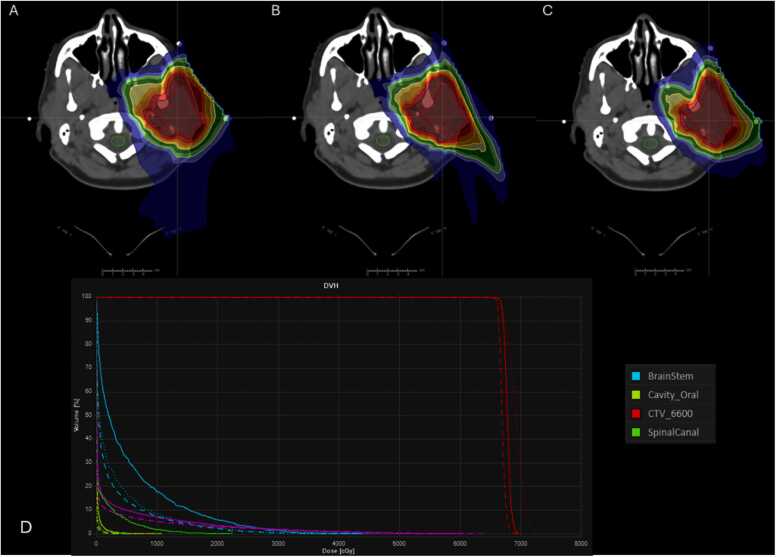Click the scale ruler below panel A
This screenshot has height=557, width=776.
tap(130, 270)
